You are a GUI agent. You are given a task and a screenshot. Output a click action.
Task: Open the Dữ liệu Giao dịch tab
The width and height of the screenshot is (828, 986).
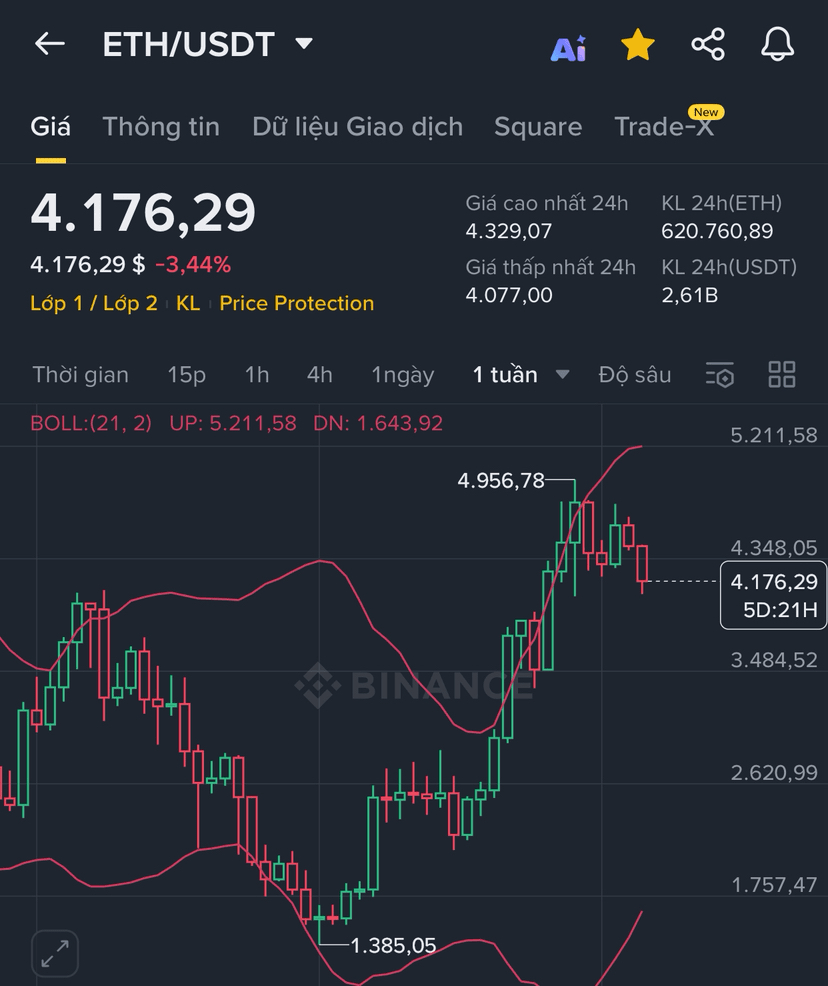click(357, 127)
